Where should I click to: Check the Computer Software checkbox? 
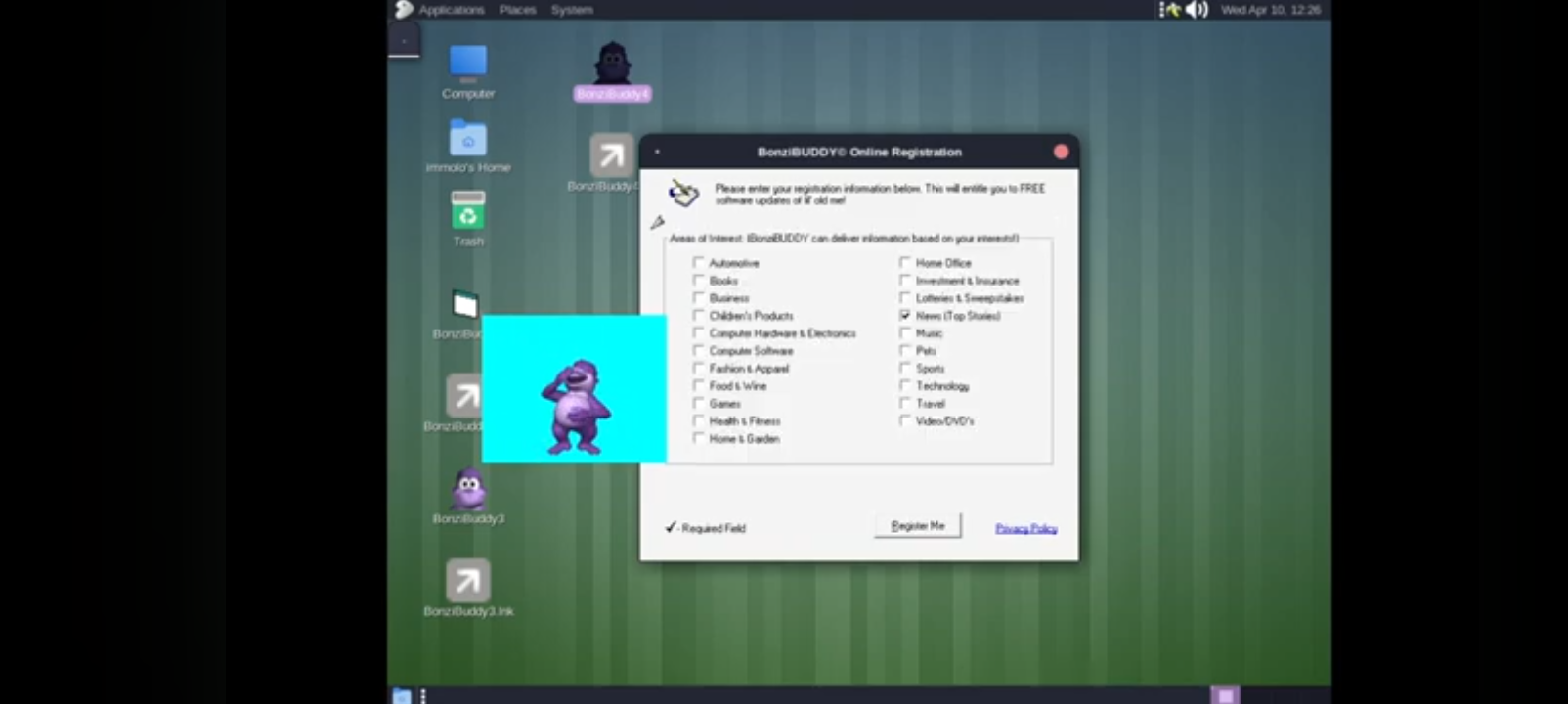(698, 350)
